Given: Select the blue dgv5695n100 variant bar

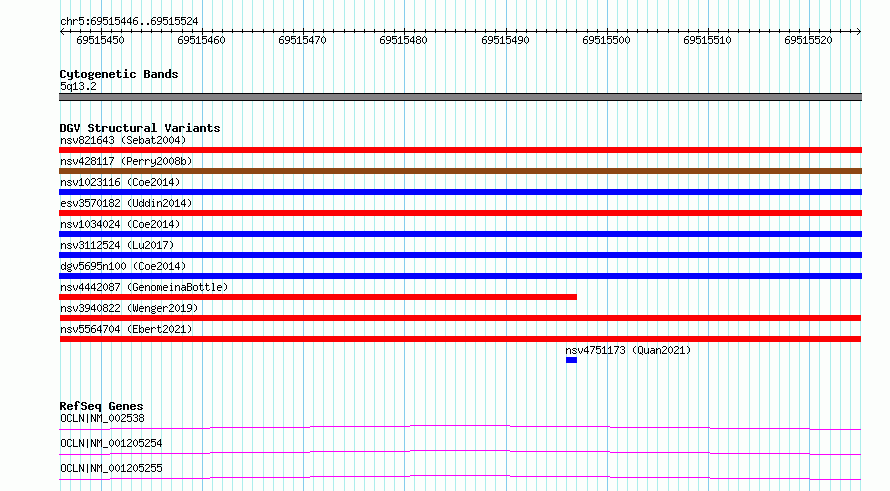Looking at the screenshot, I should point(460,276).
